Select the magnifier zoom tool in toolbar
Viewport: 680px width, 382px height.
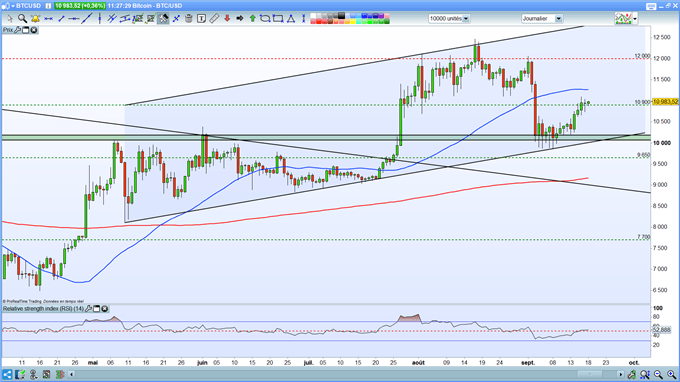tap(22, 19)
